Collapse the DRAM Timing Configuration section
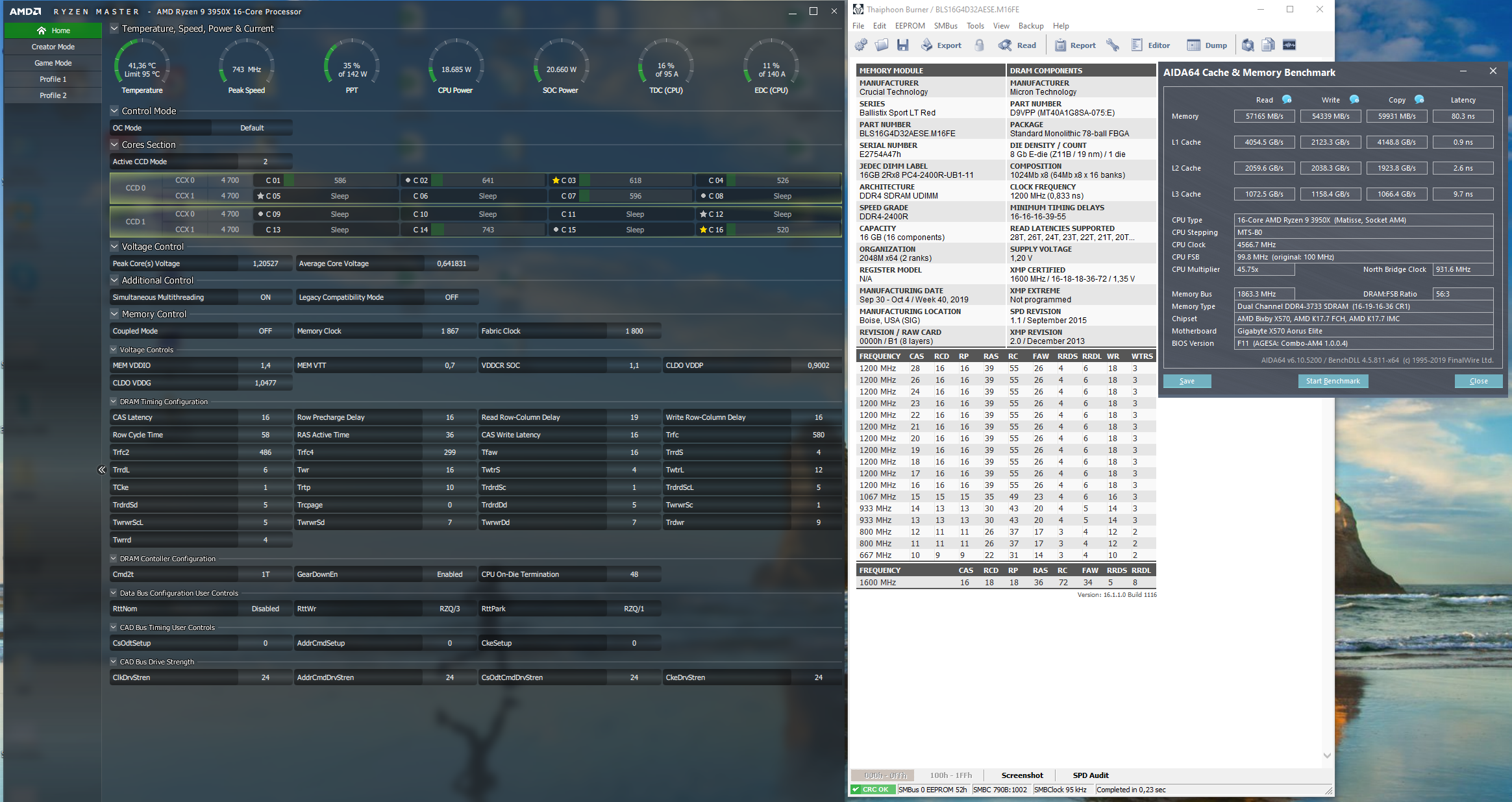1512x802 pixels. coord(114,402)
